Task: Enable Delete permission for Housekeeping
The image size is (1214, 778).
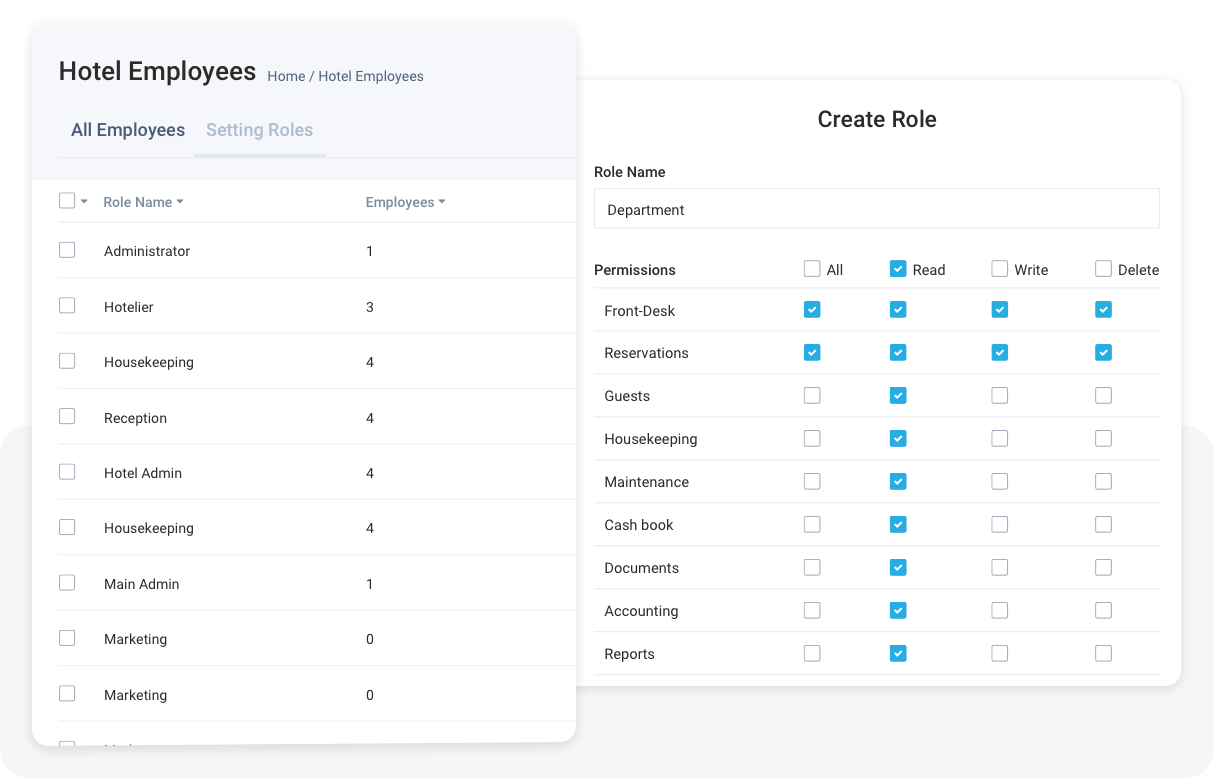Action: (1103, 438)
